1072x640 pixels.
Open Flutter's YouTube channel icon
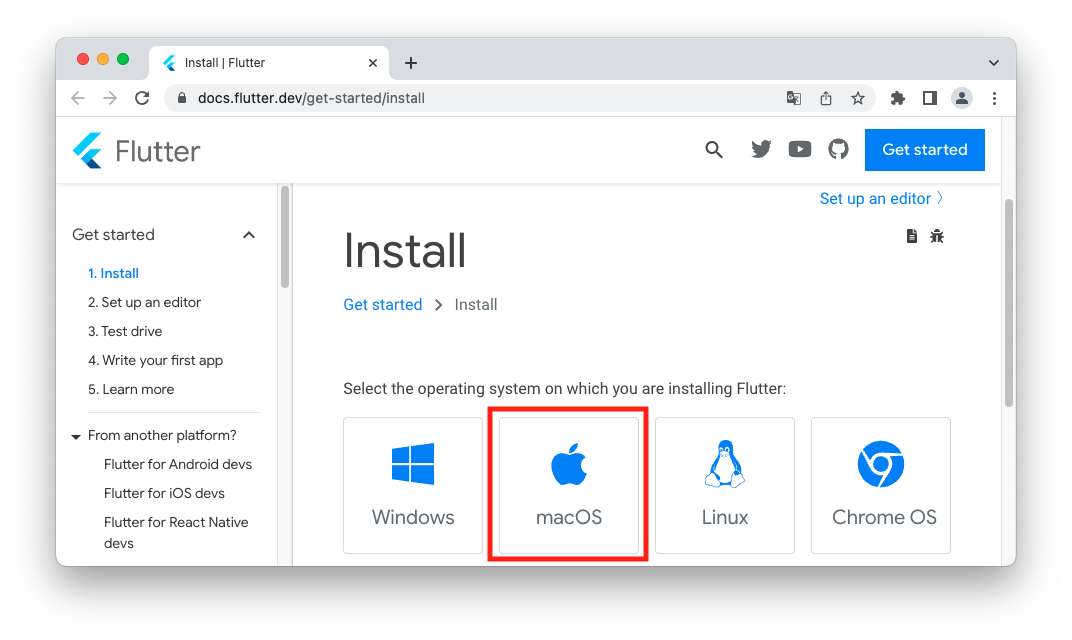[799, 149]
